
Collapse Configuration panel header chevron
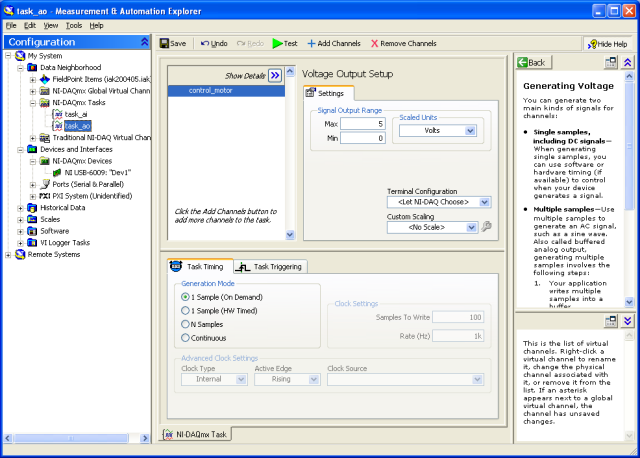tap(144, 42)
